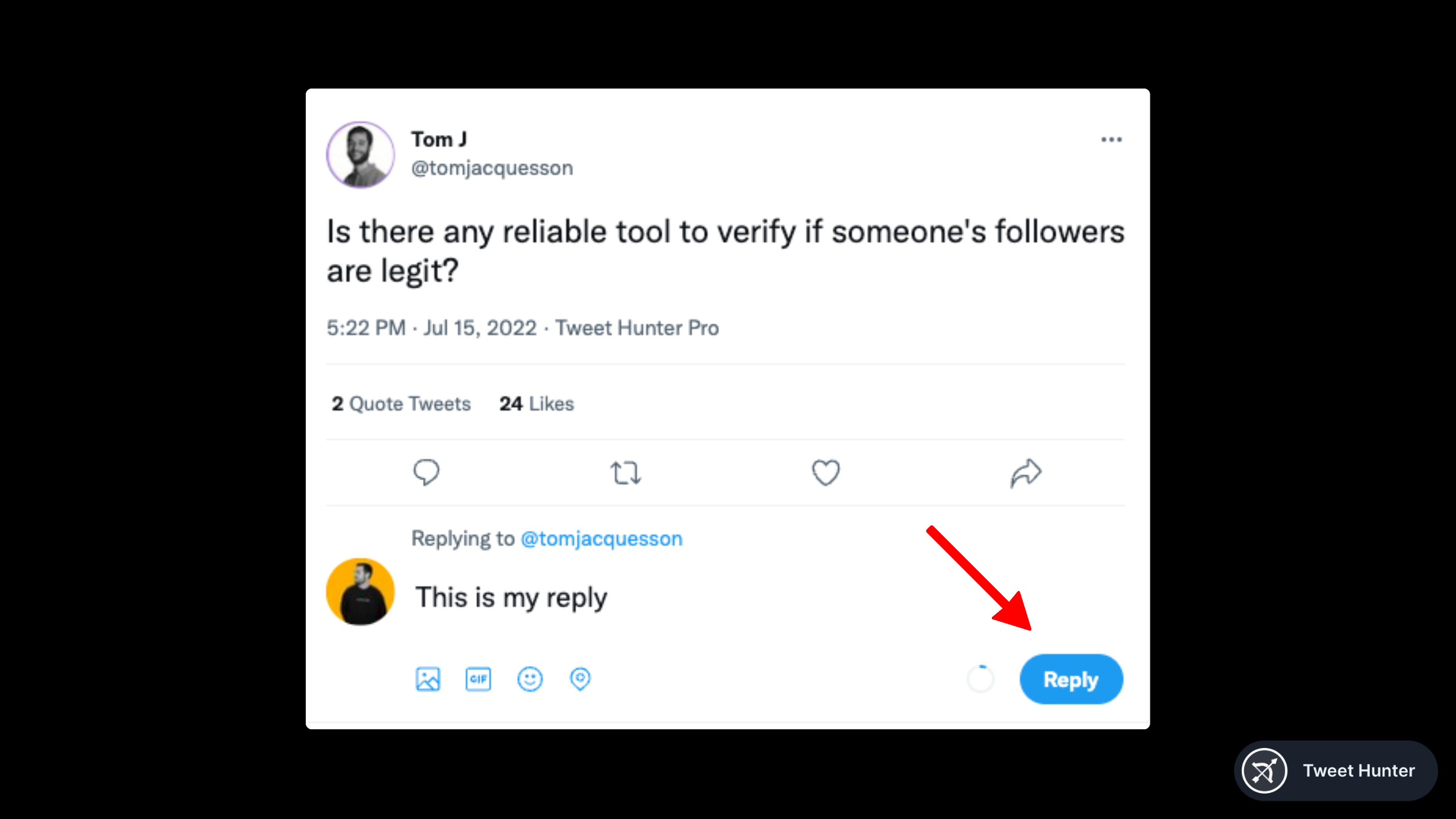This screenshot has width=1456, height=819.
Task: Click the Tweet Hunter logo icon
Action: pos(1266,770)
